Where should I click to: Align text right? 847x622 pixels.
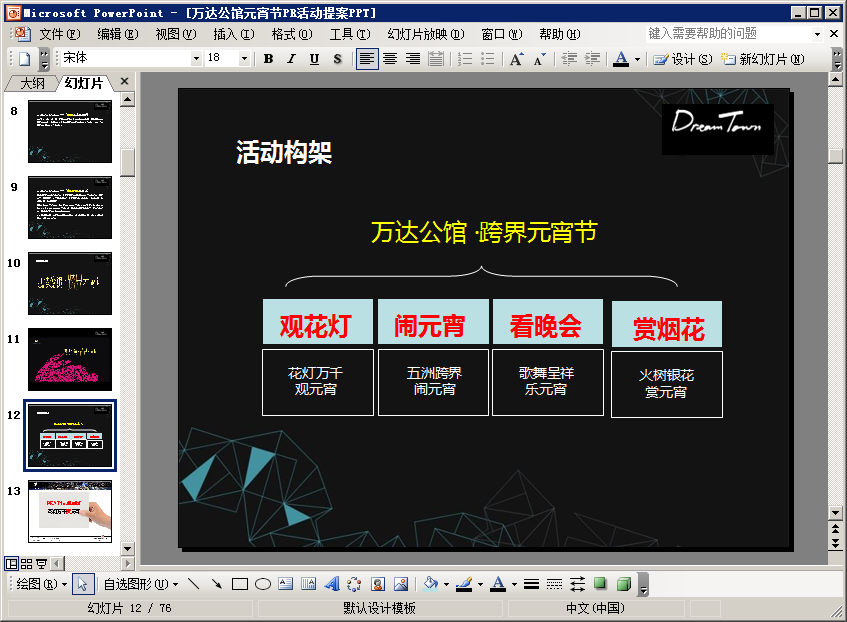click(x=413, y=58)
